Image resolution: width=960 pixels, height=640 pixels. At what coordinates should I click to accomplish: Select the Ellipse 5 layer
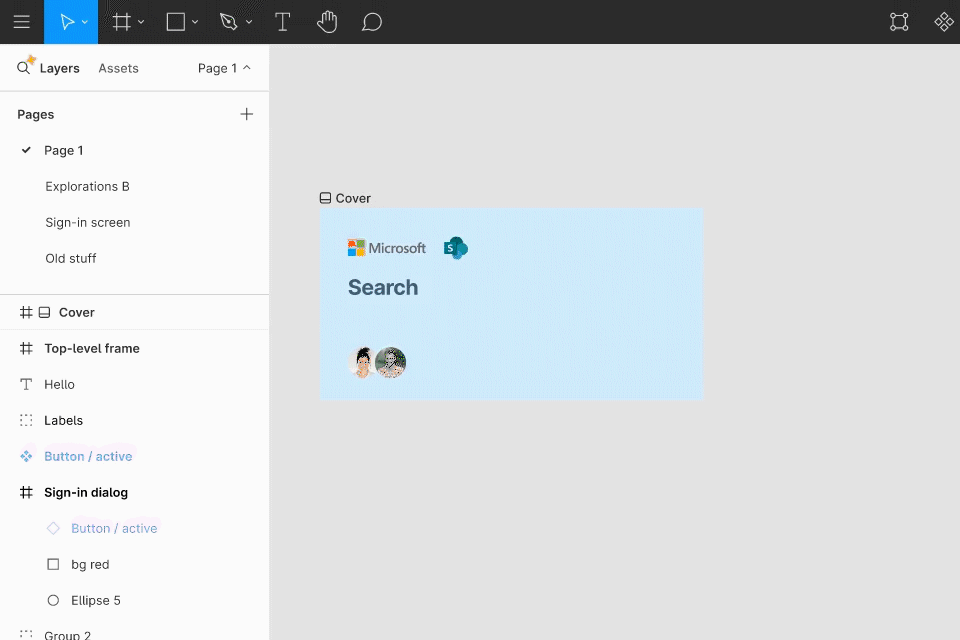pos(134,601)
